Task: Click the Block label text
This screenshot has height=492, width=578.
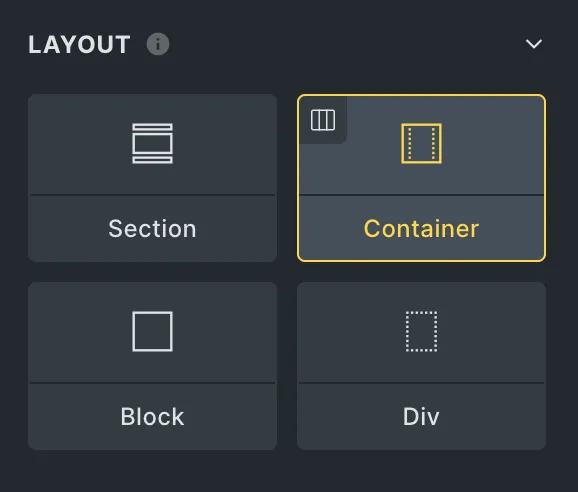Action: (x=152, y=416)
